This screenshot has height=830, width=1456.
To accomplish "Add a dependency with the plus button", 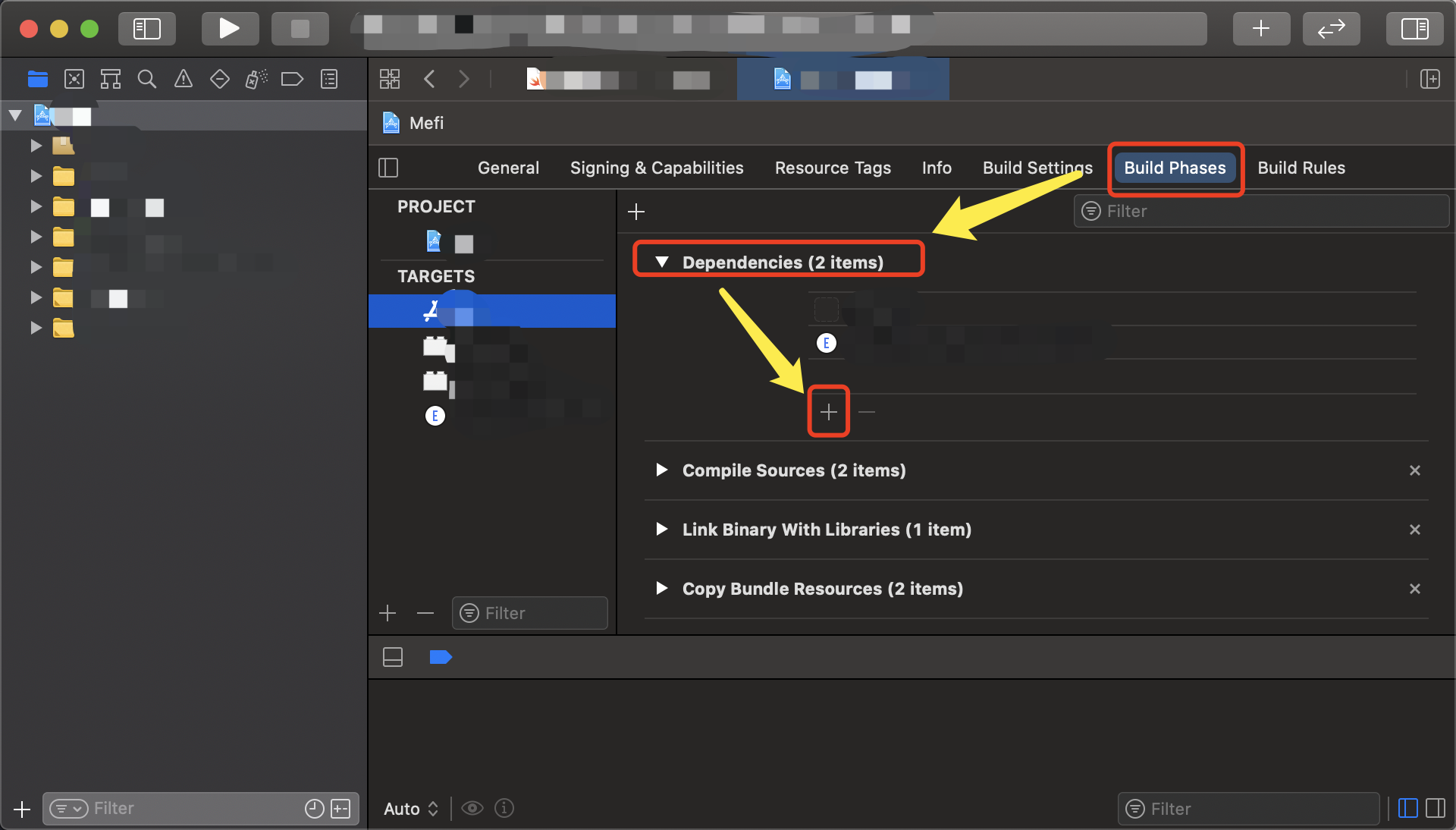I will coord(829,412).
